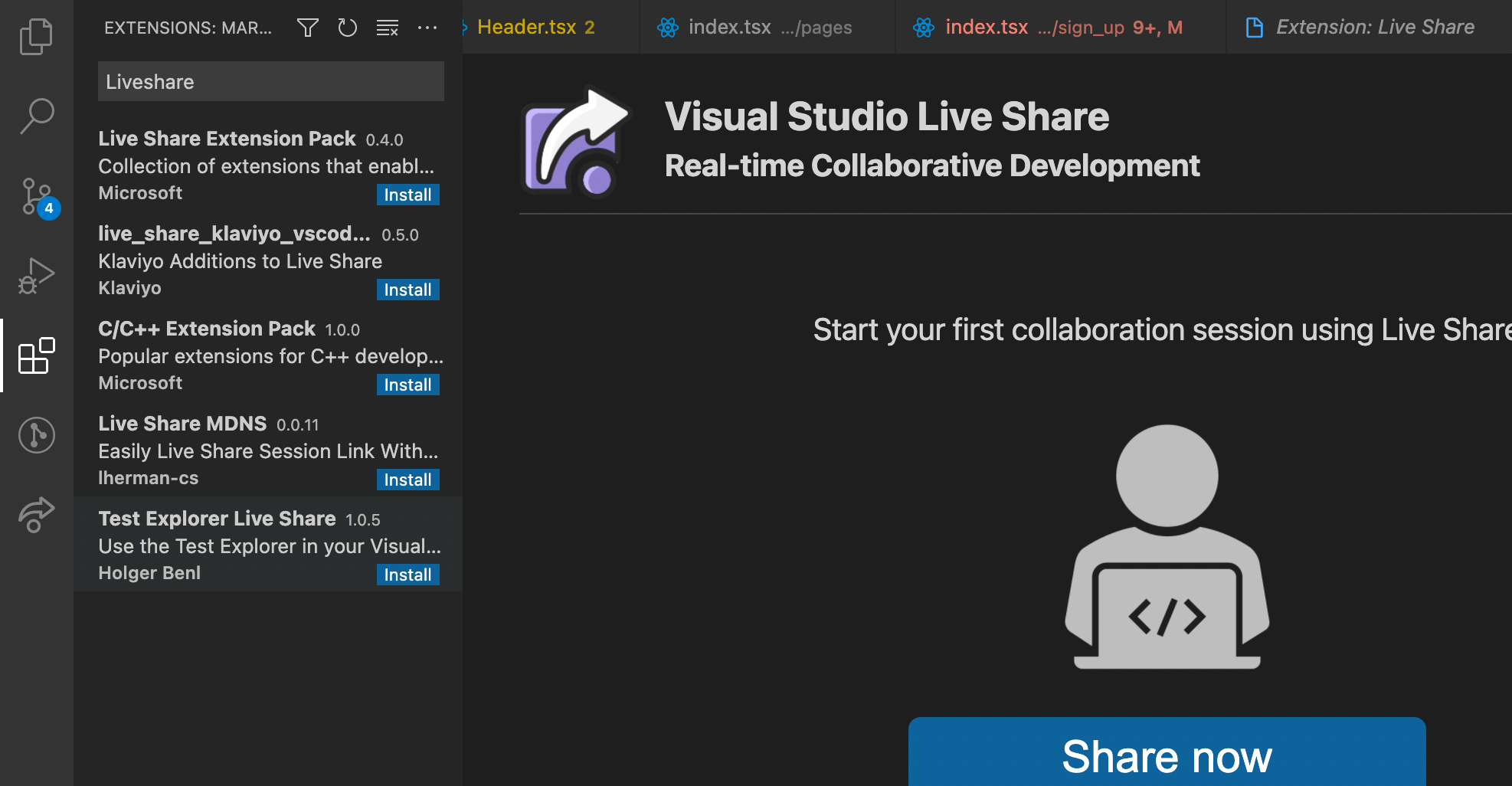Install Live Share MDNS
The width and height of the screenshot is (1512, 786).
(x=407, y=480)
